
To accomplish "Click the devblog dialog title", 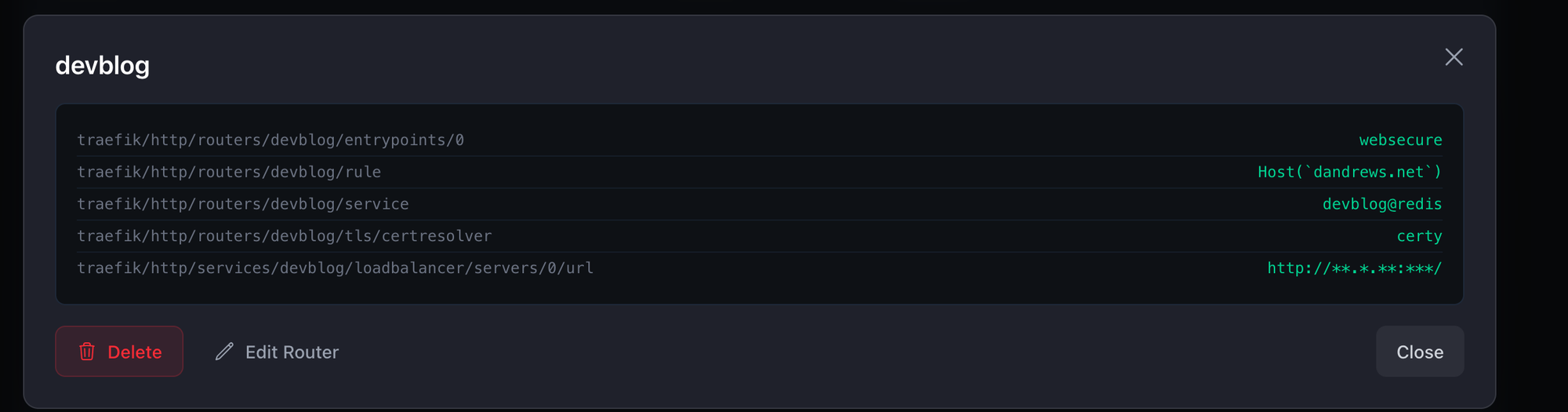I will [103, 65].
